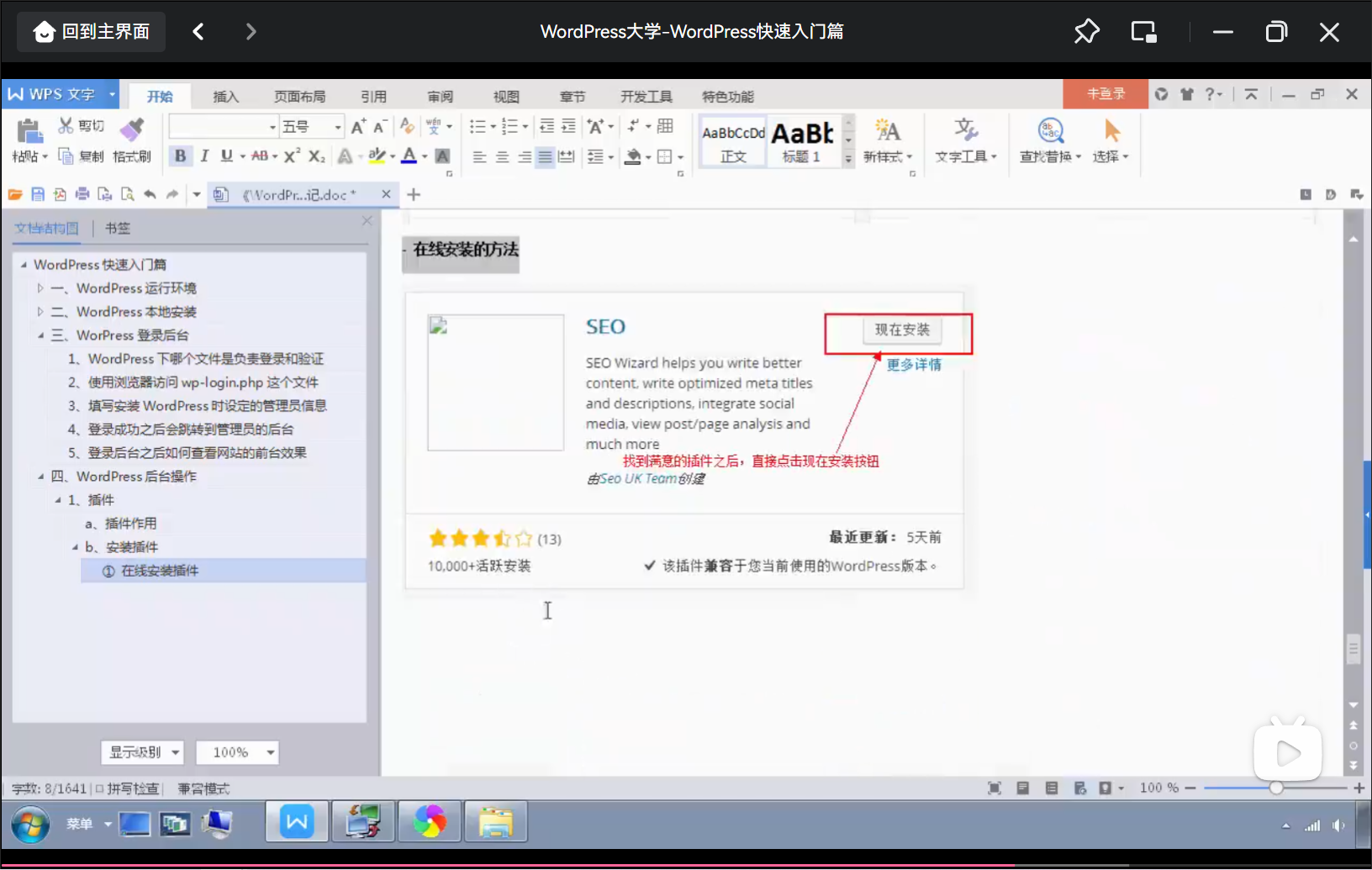Select ① 在线安装插件 outline item
The image size is (1372, 870).
223,571
